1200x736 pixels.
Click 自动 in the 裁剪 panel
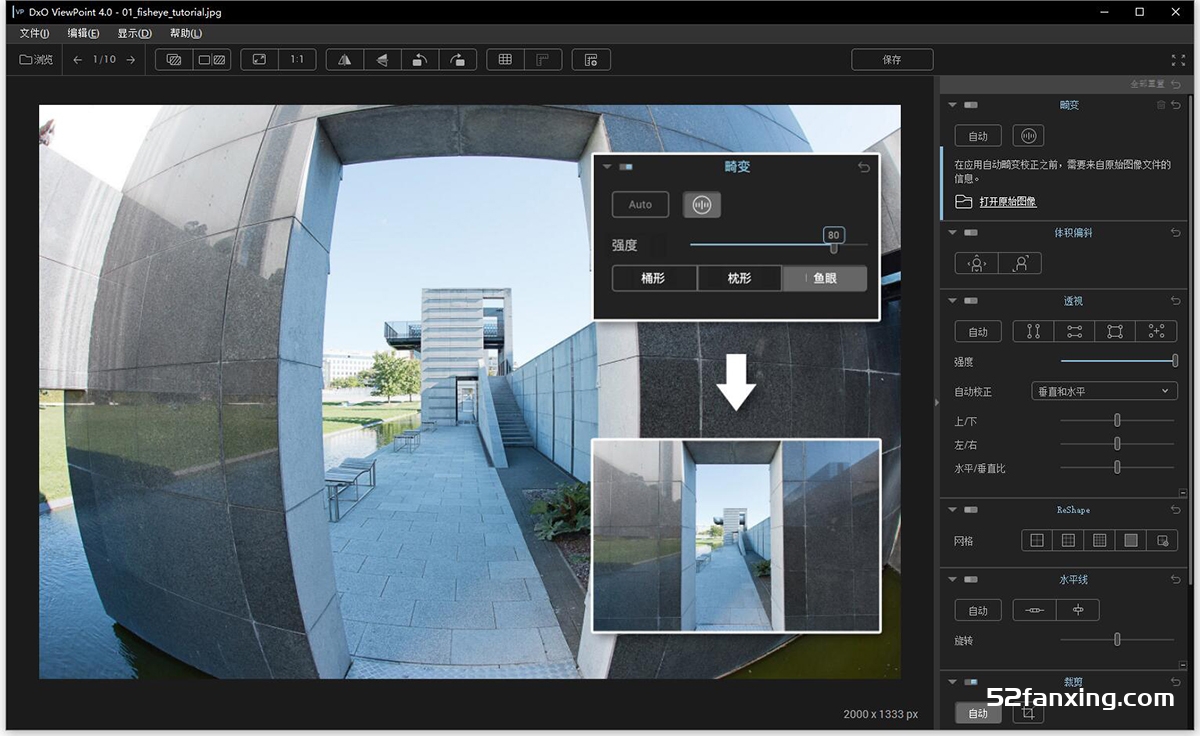click(978, 713)
